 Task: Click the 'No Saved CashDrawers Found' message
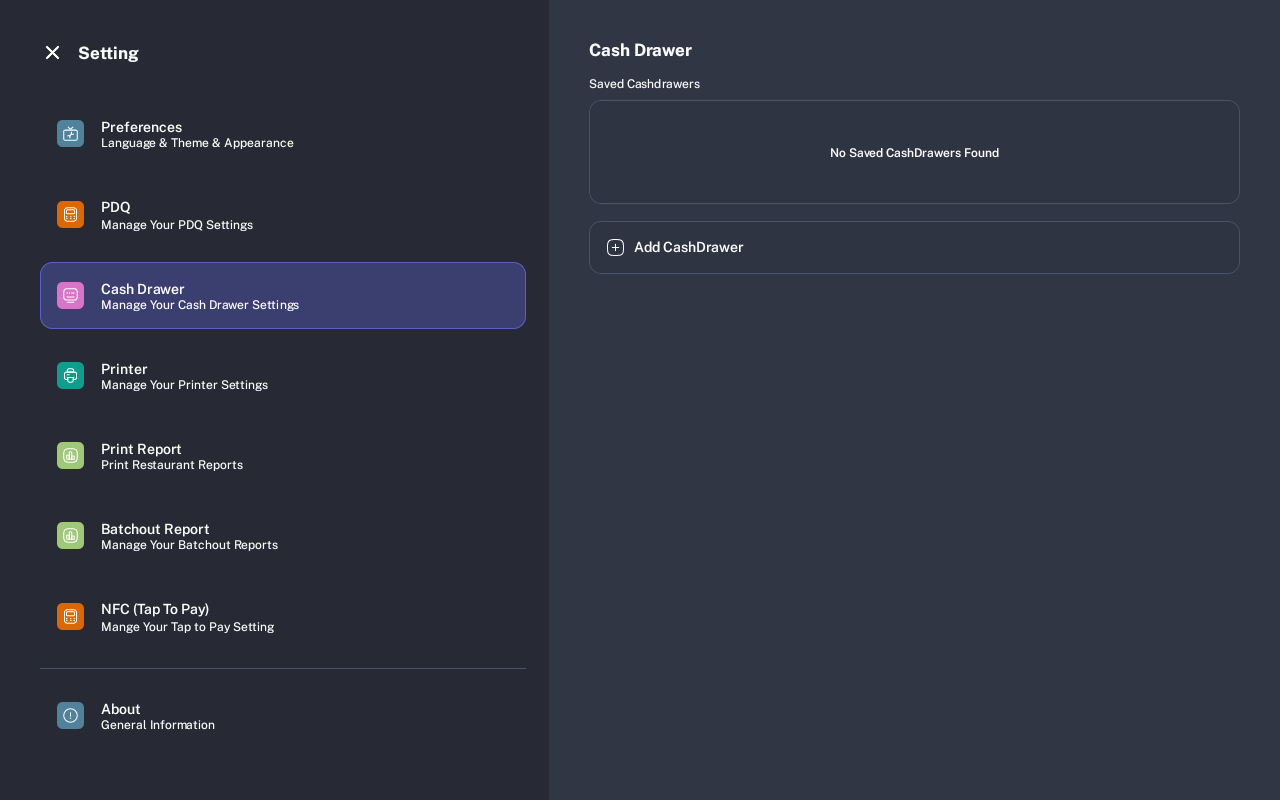click(x=914, y=153)
